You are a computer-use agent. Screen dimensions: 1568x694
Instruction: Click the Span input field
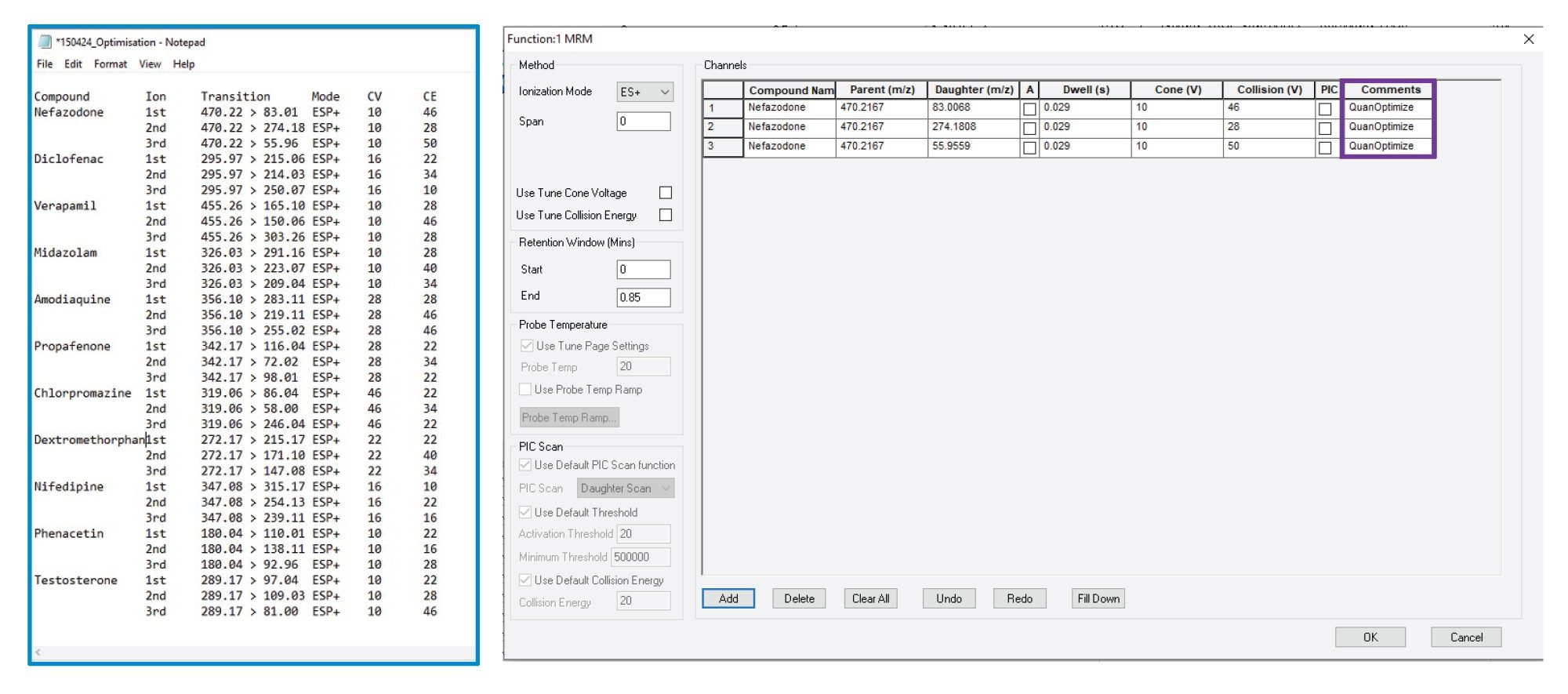(x=644, y=122)
